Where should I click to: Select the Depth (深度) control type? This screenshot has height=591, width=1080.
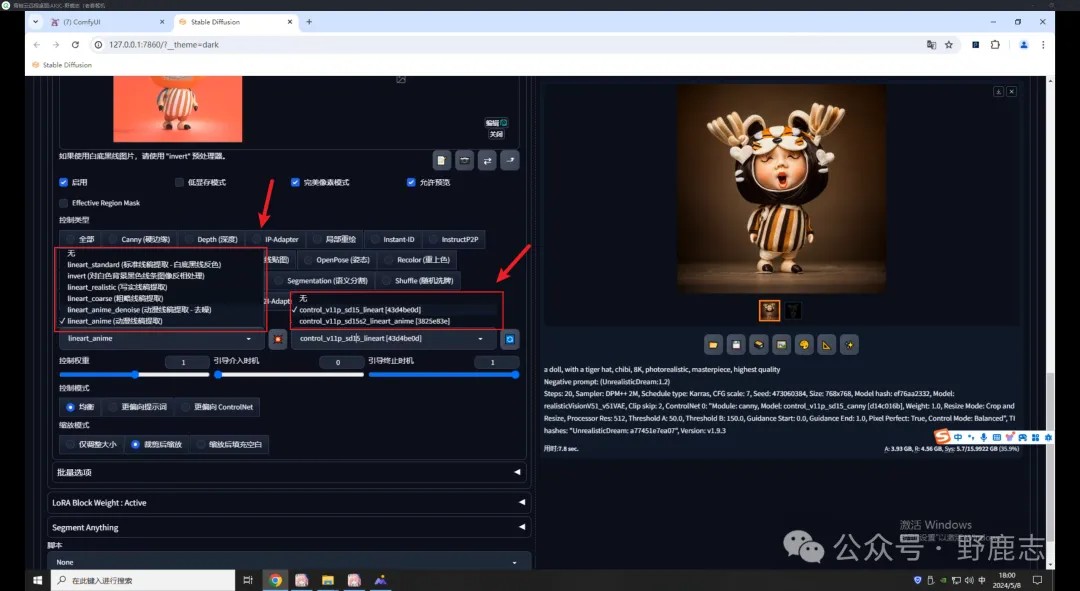click(211, 240)
